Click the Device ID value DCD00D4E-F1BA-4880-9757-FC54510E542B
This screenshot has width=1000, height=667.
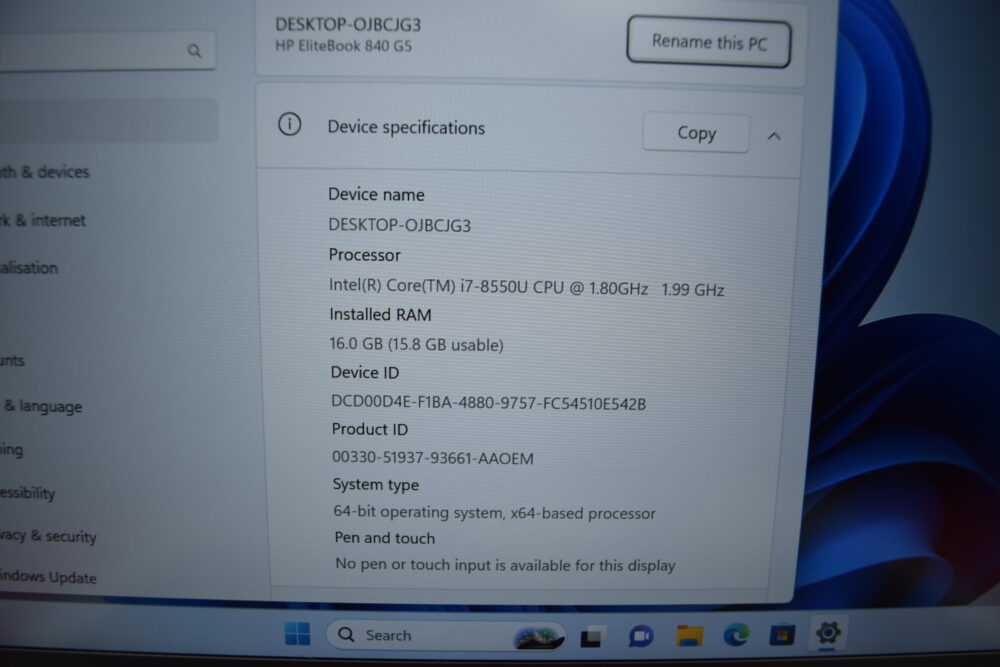tap(489, 402)
